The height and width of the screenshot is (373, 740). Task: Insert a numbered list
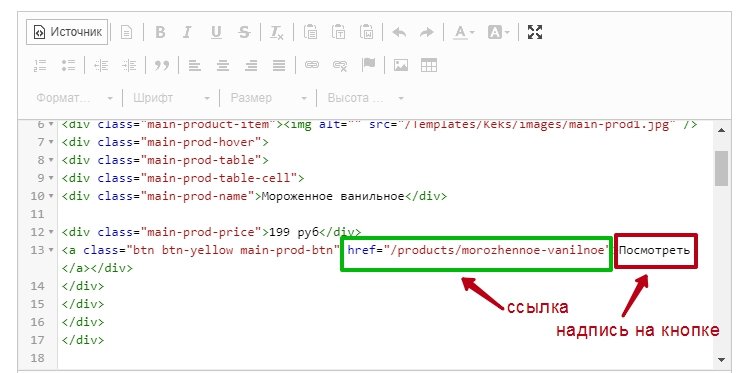pyautogui.click(x=41, y=65)
